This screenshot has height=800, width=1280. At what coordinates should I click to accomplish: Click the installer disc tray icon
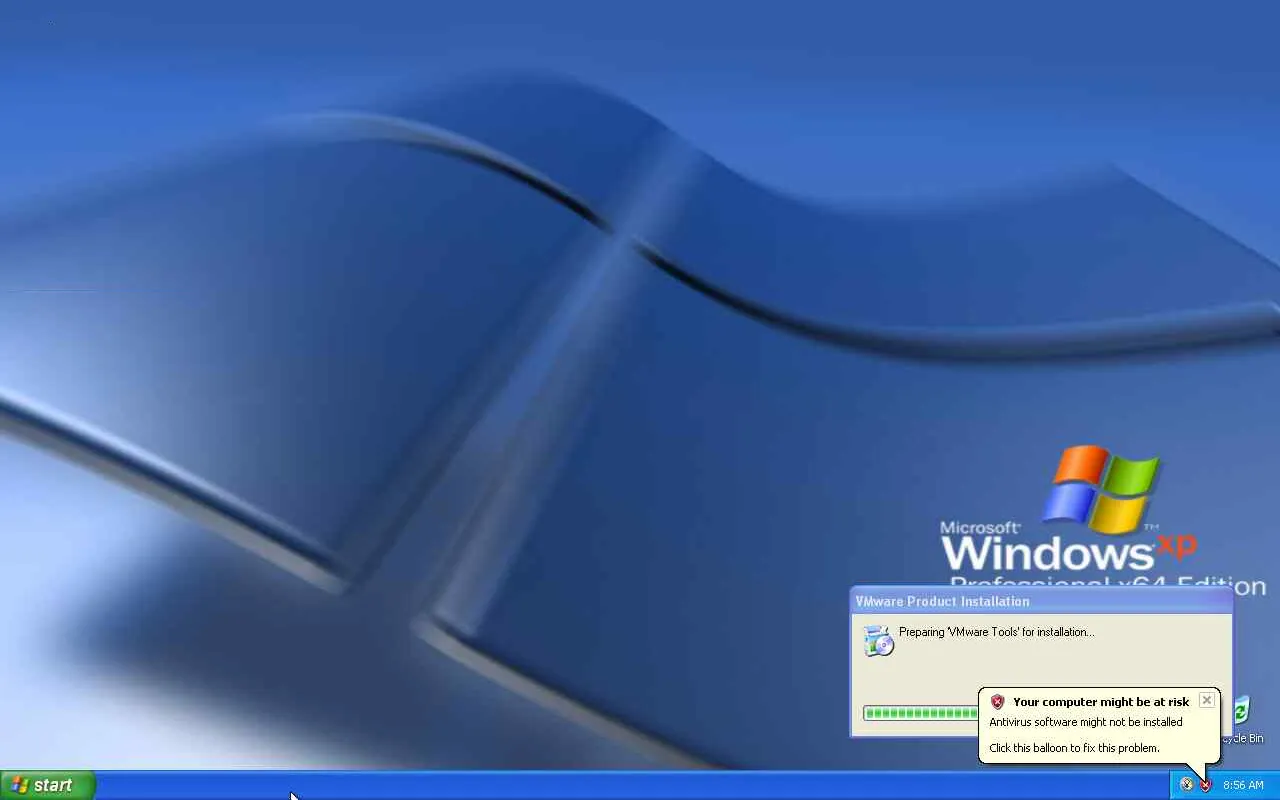coord(1186,785)
